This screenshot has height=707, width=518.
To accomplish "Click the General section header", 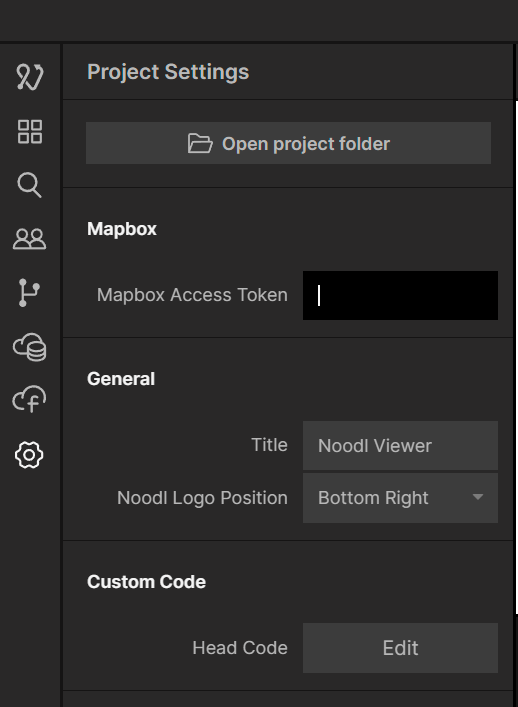I will click(x=121, y=379).
